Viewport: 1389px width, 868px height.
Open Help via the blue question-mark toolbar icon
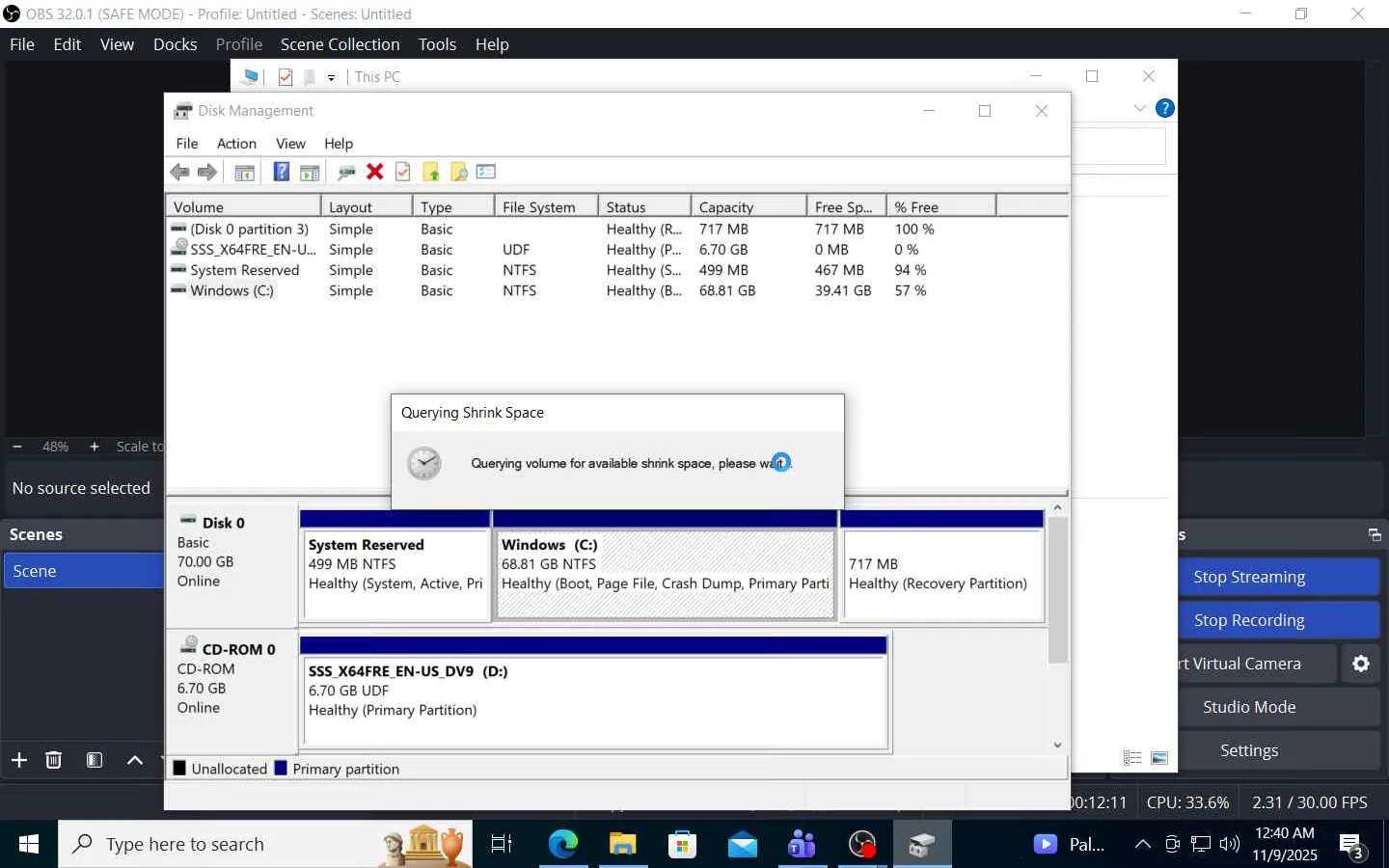tap(281, 172)
